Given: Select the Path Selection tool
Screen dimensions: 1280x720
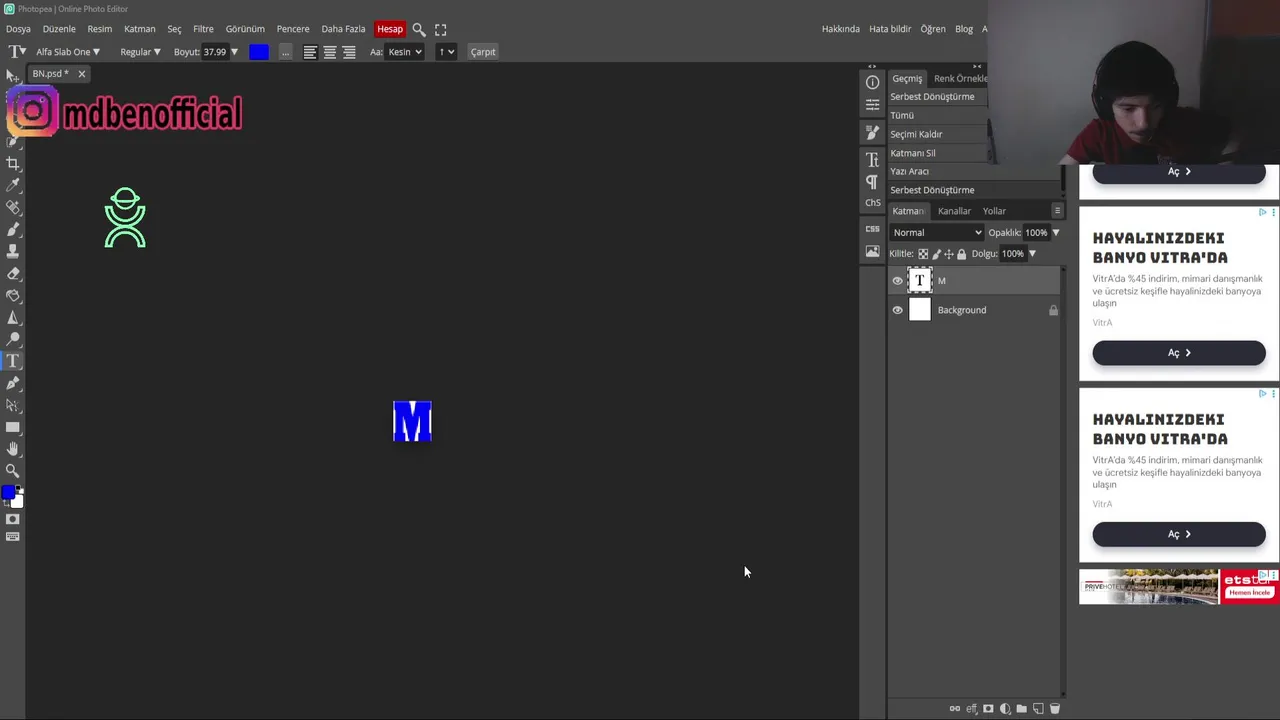Looking at the screenshot, I should [x=13, y=405].
